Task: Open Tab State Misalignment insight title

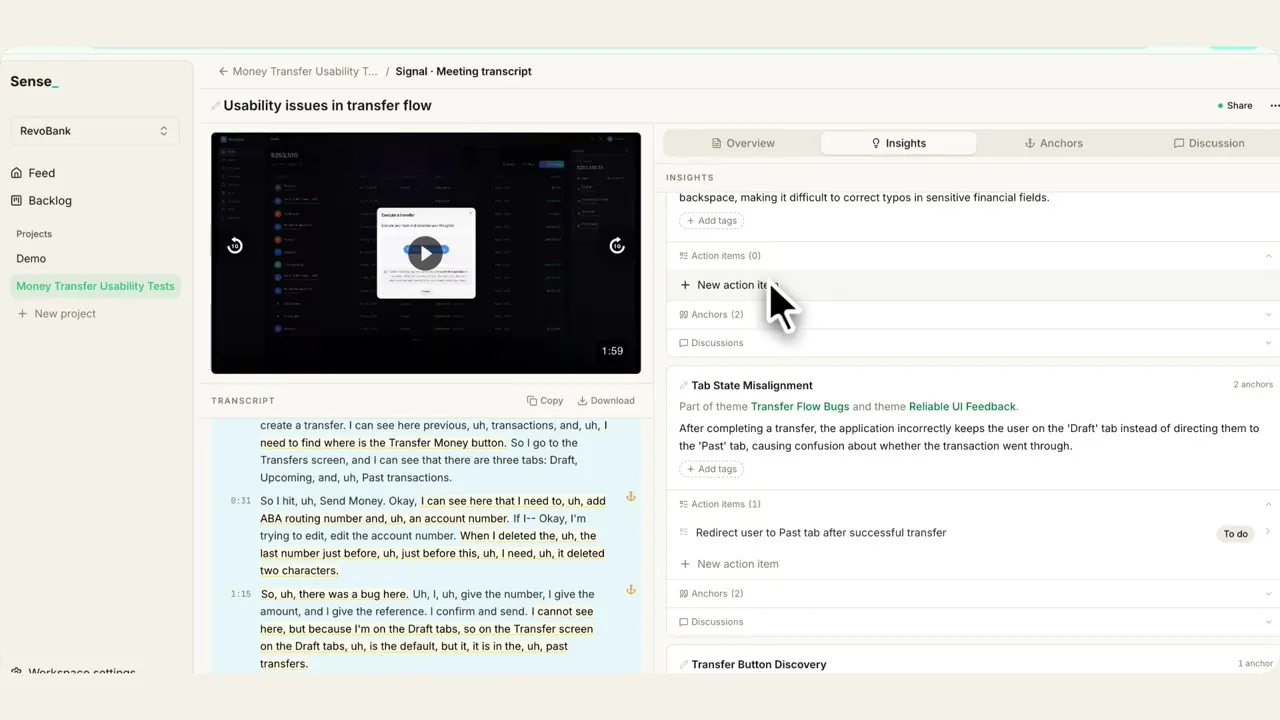Action: [752, 386]
